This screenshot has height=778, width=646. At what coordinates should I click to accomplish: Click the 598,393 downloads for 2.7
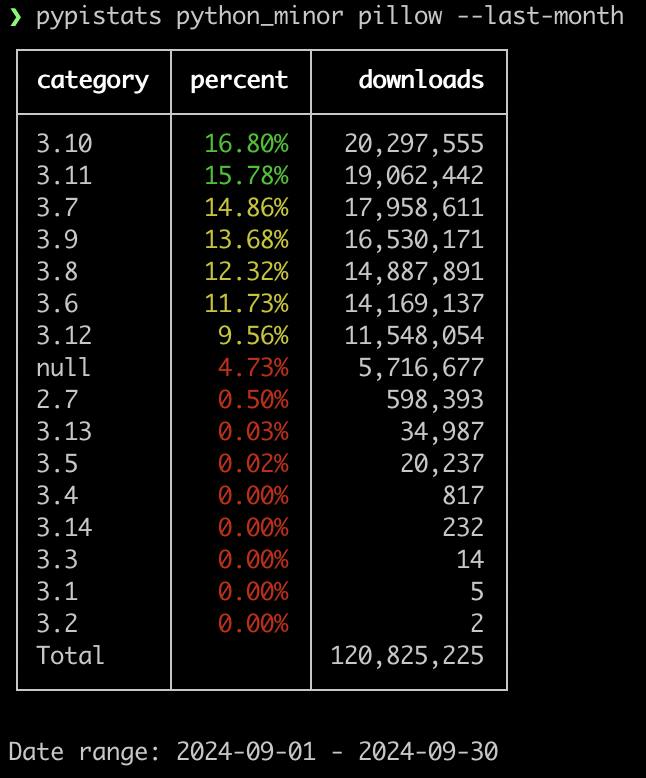(x=435, y=399)
